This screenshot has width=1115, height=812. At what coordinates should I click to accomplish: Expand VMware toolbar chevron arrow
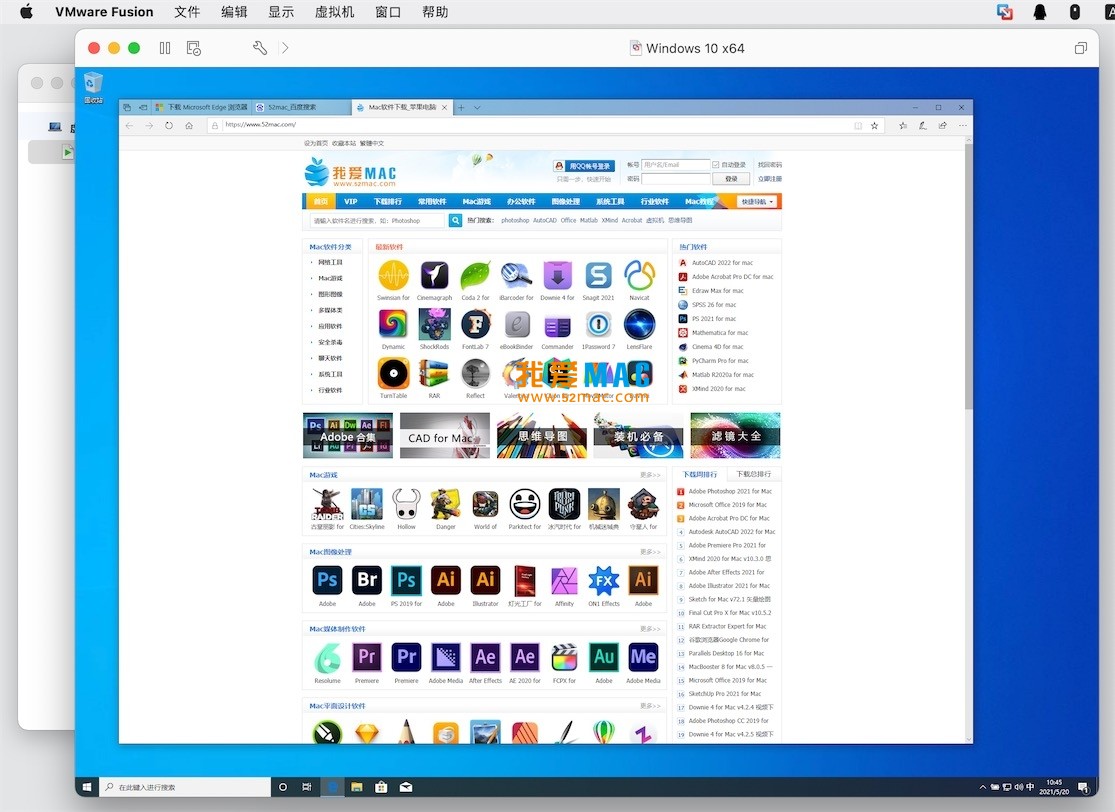click(x=285, y=48)
